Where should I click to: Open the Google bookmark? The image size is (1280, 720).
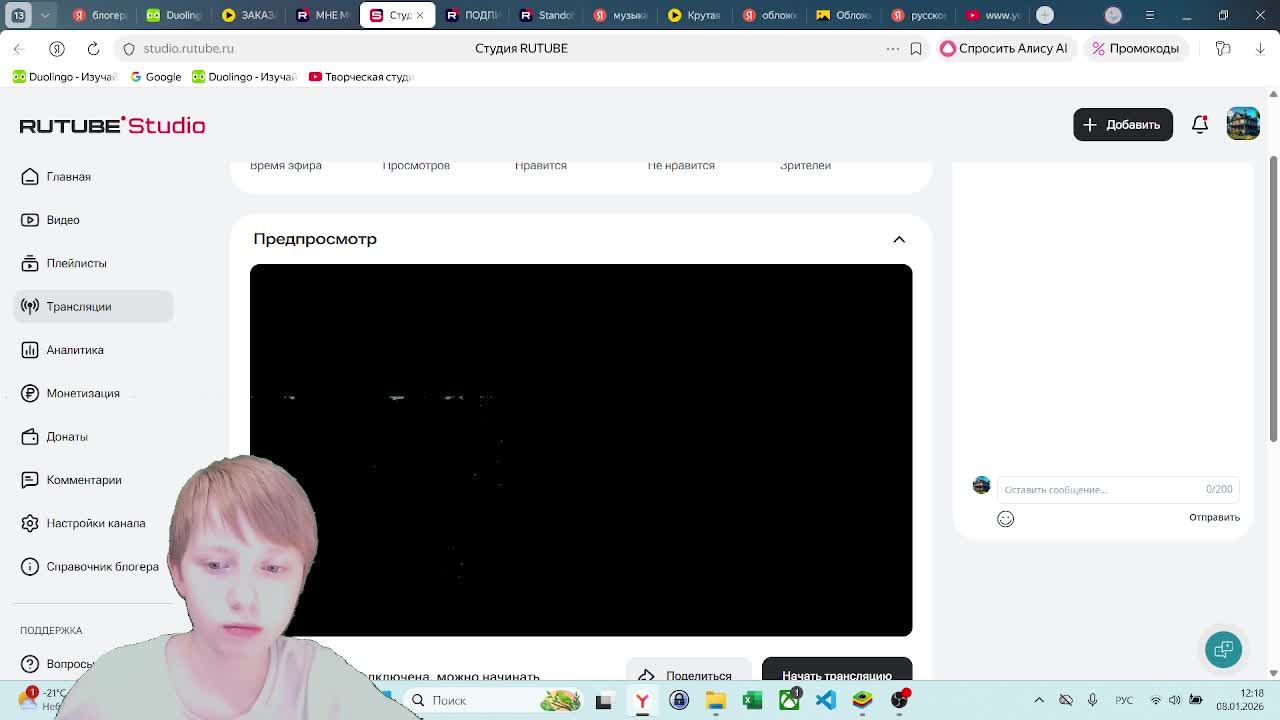click(x=156, y=77)
